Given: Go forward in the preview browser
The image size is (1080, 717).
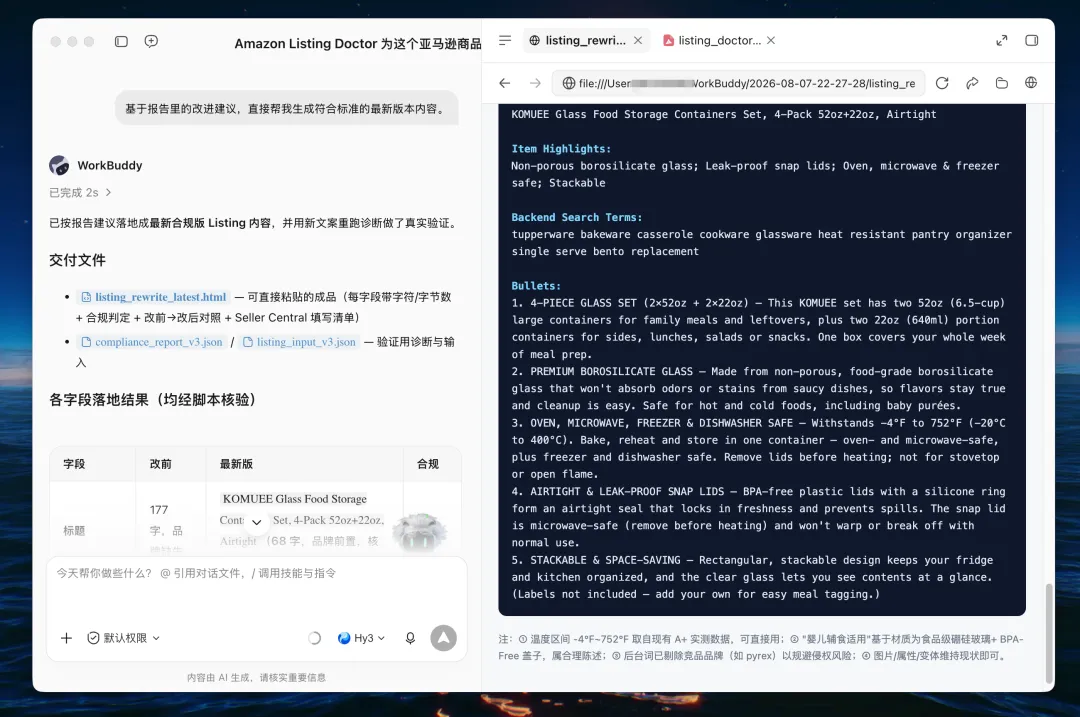Looking at the screenshot, I should point(535,83).
